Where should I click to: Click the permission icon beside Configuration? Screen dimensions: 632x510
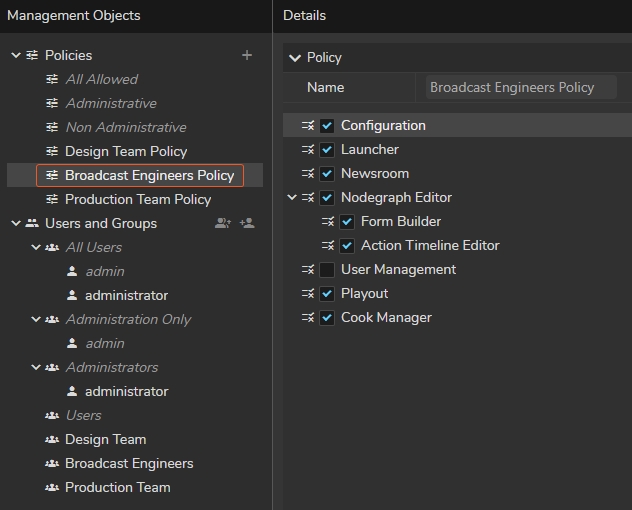pos(308,126)
